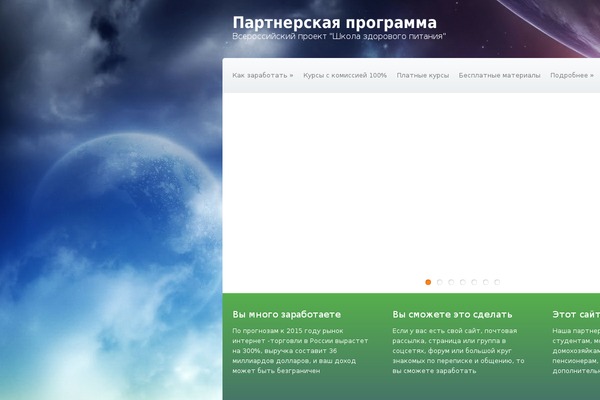This screenshot has height=400, width=600.
Task: Switch to the seventh slide dot
Action: tap(497, 282)
